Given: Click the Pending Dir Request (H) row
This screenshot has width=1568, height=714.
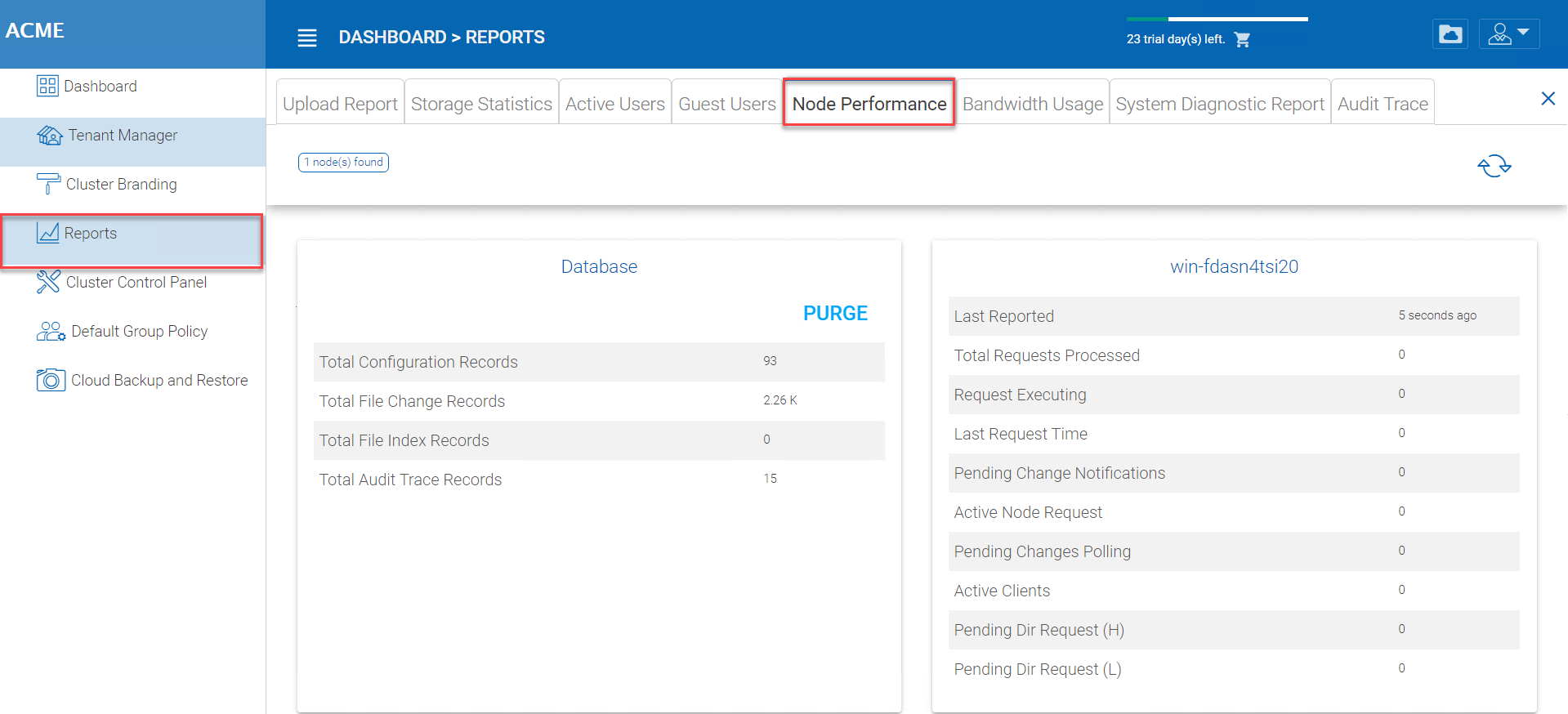Looking at the screenshot, I should pos(1234,630).
